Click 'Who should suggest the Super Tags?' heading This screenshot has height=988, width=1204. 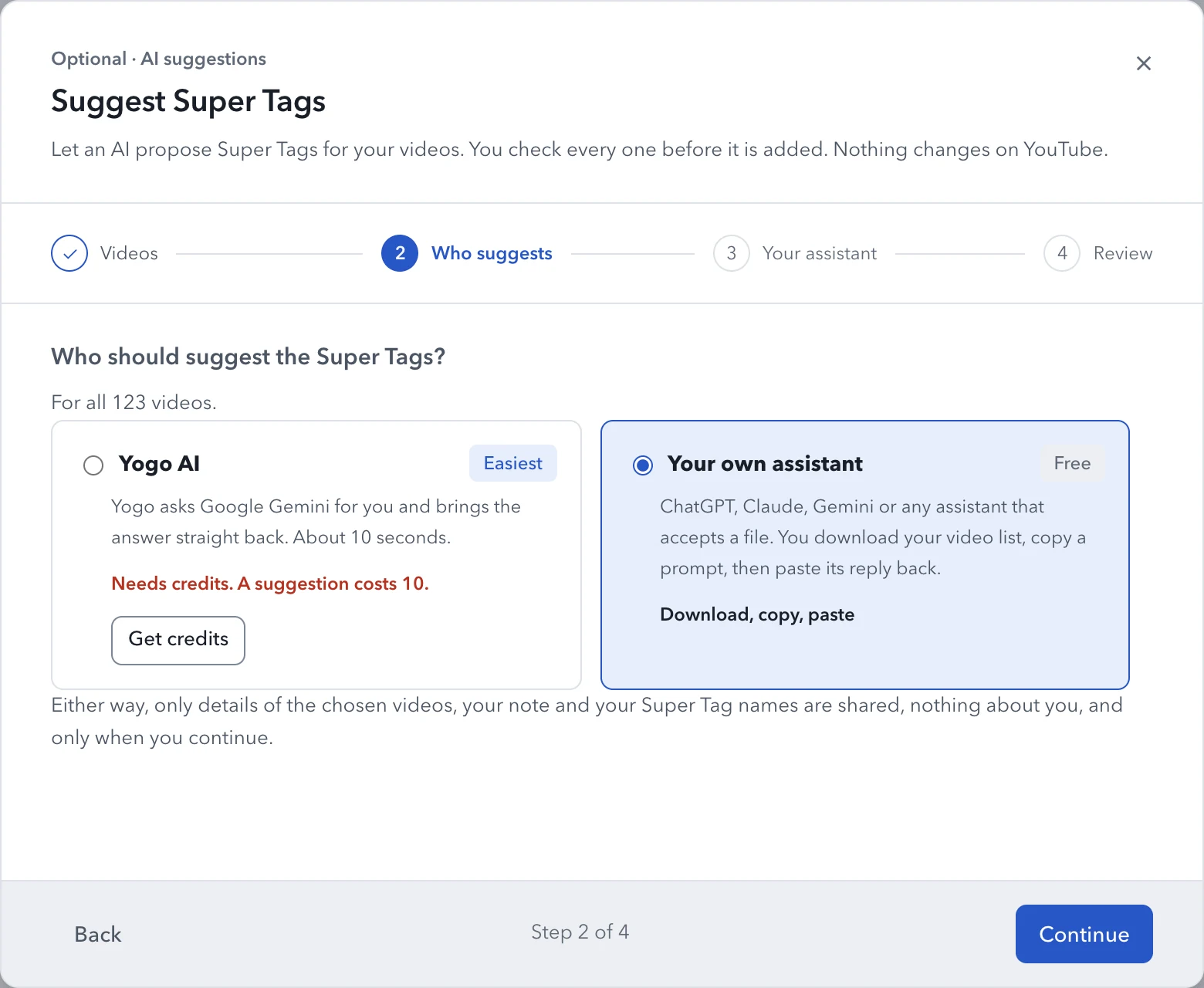(249, 357)
